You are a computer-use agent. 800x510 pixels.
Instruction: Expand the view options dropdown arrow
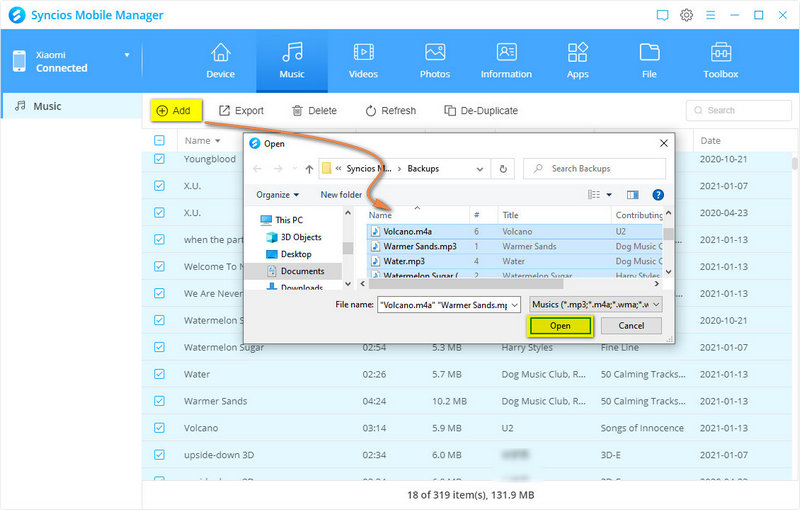(x=609, y=194)
